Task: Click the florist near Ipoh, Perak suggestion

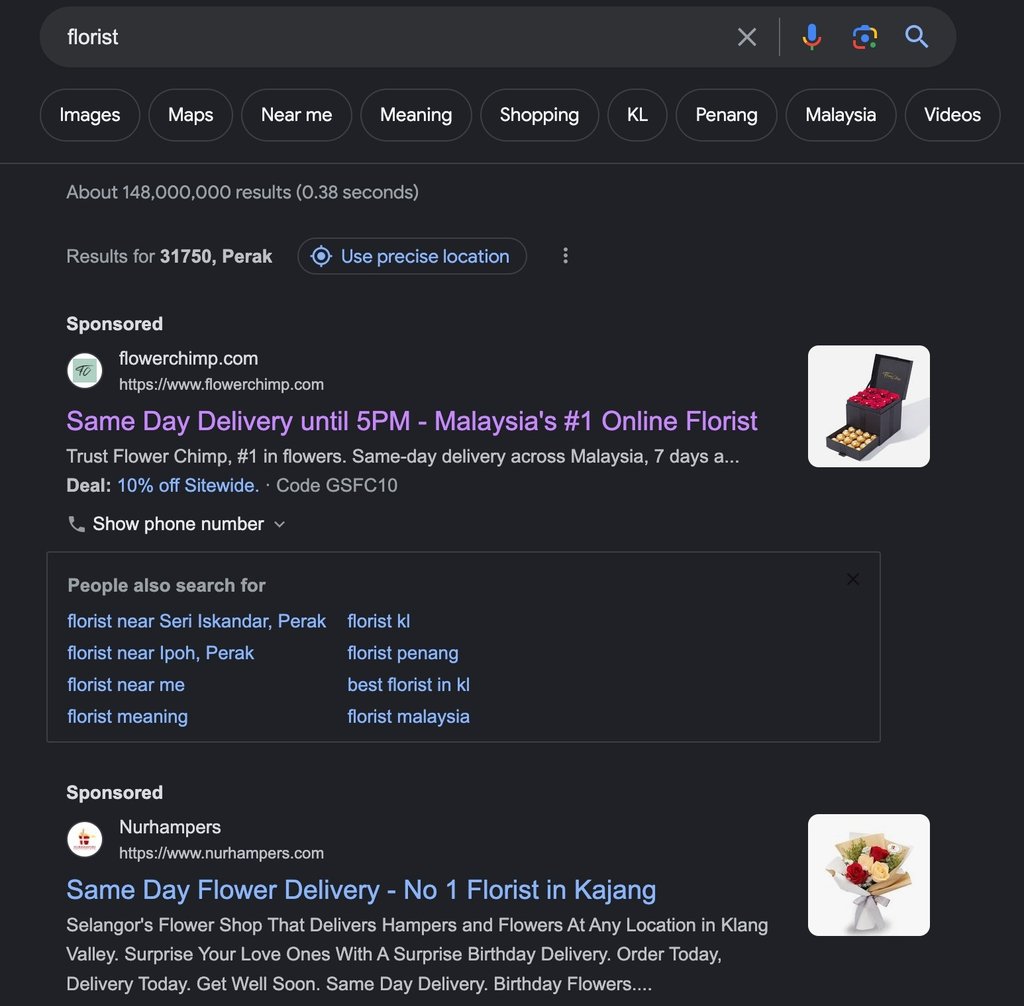Action: (160, 652)
